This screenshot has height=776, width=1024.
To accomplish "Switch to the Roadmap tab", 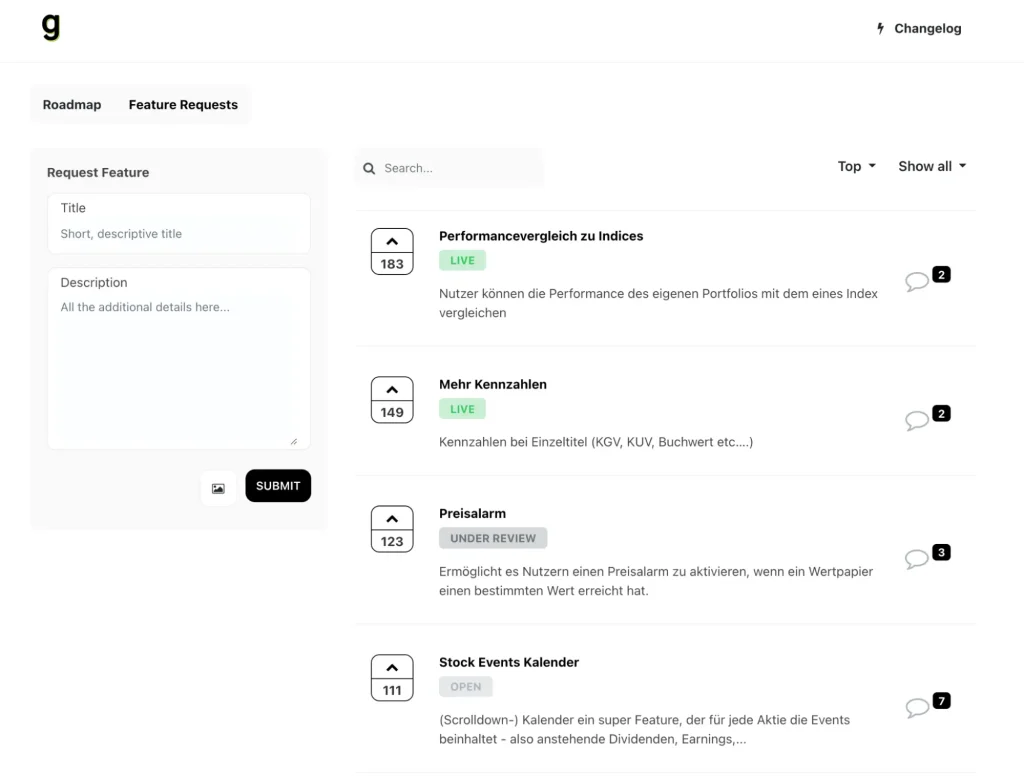I will point(72,105).
